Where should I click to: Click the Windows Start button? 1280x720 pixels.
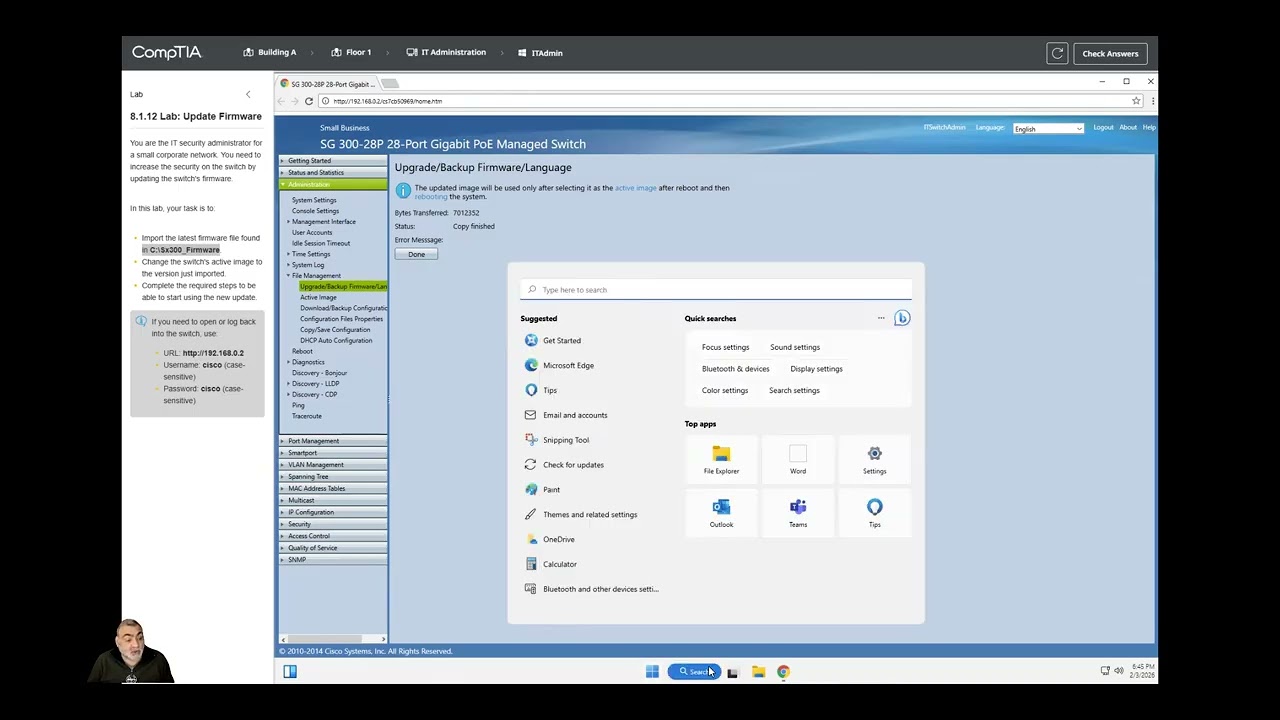[652, 672]
